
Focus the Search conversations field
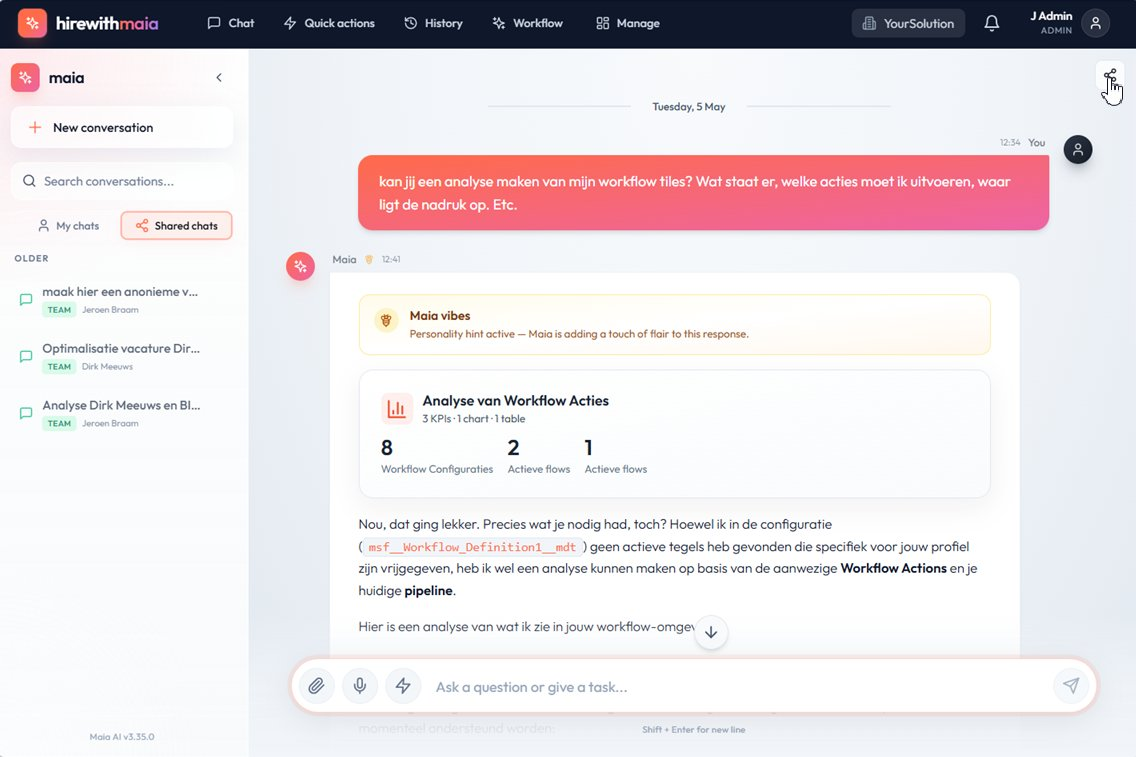pos(122,181)
